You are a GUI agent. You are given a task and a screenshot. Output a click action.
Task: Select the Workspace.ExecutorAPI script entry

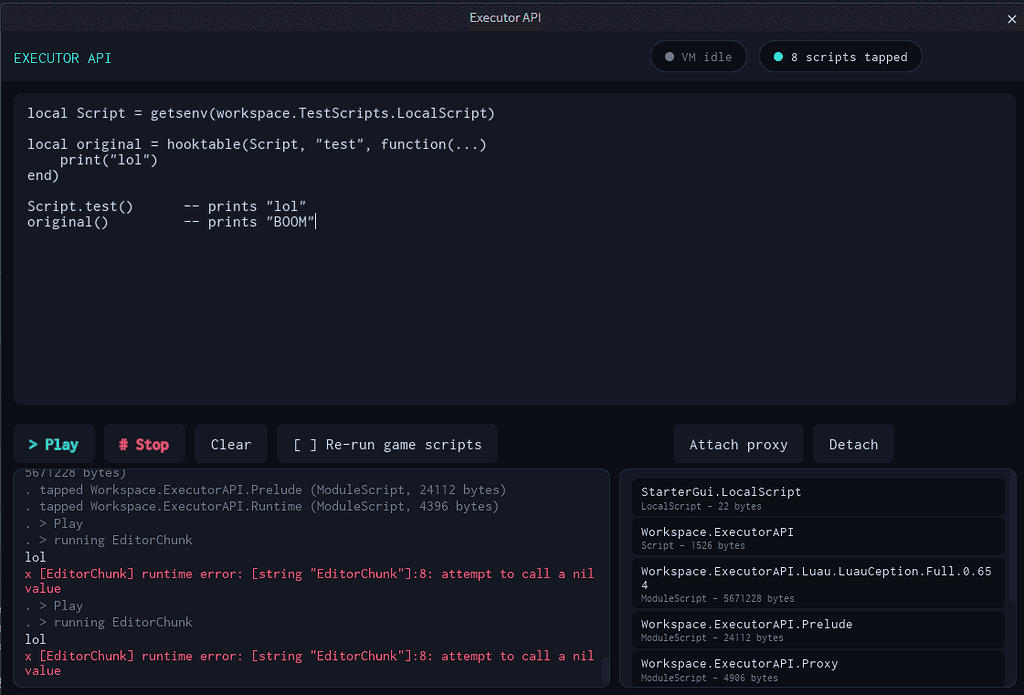click(x=818, y=538)
